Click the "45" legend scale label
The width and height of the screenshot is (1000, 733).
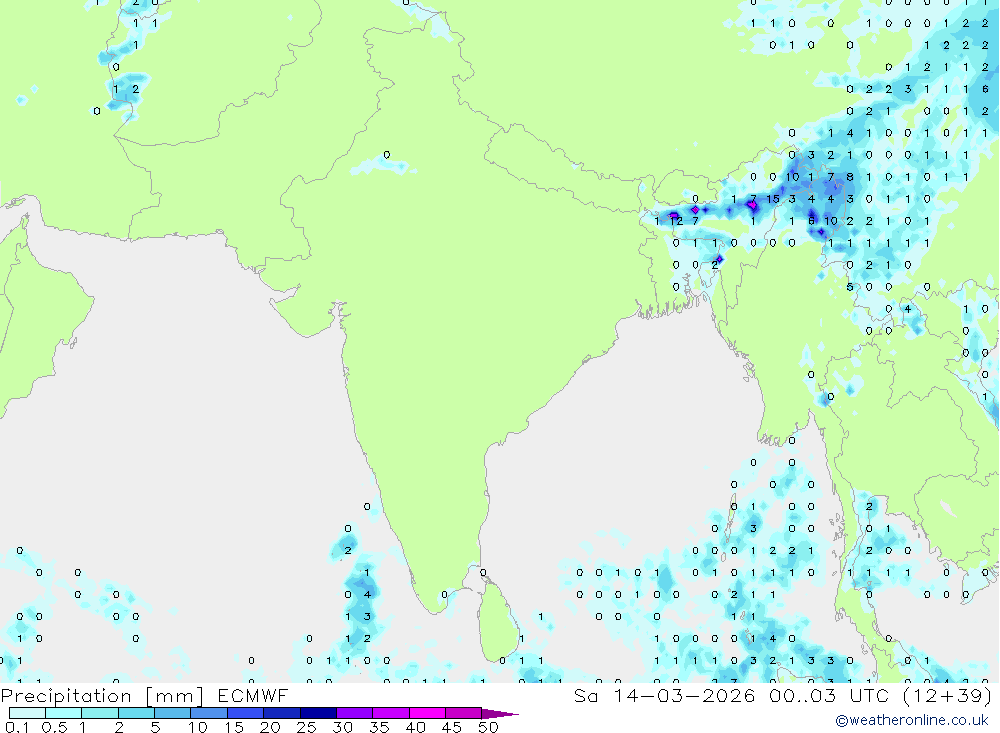coord(452,727)
